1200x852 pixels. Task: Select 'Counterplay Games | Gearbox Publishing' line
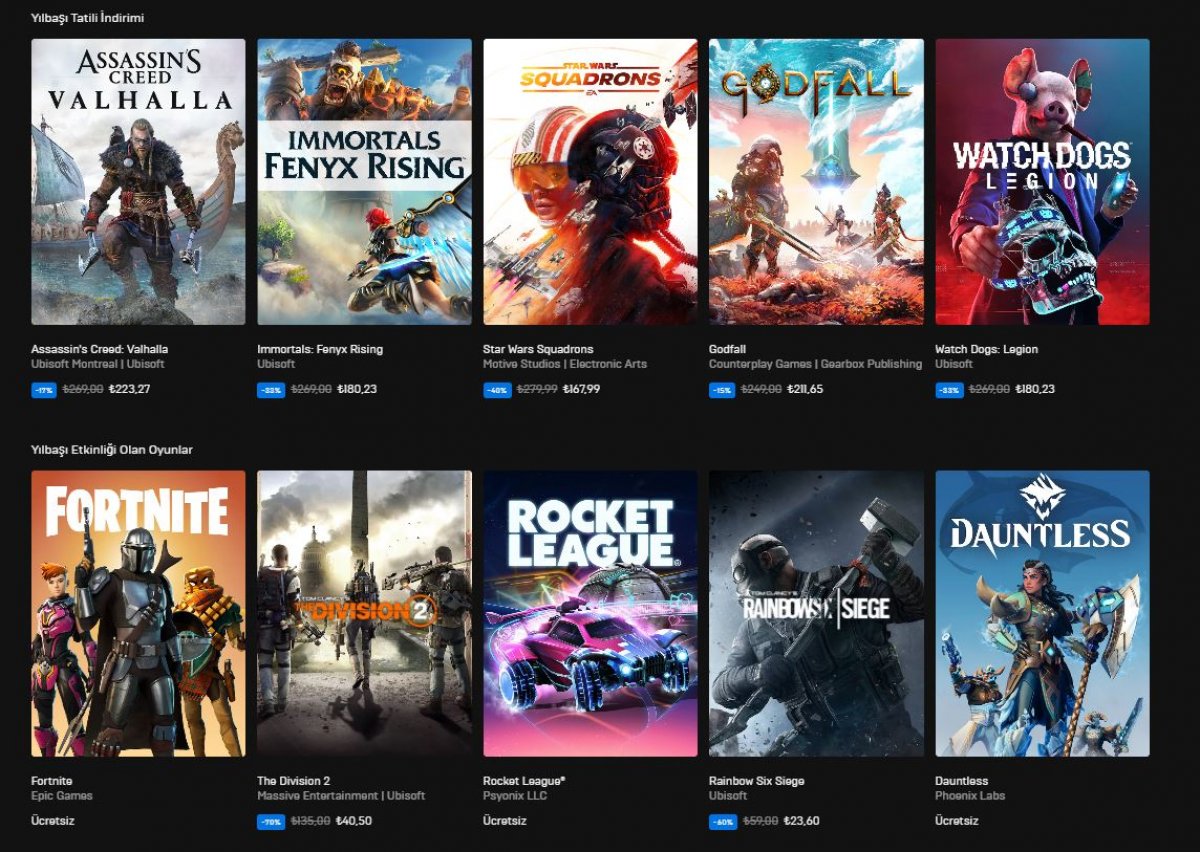tap(815, 364)
